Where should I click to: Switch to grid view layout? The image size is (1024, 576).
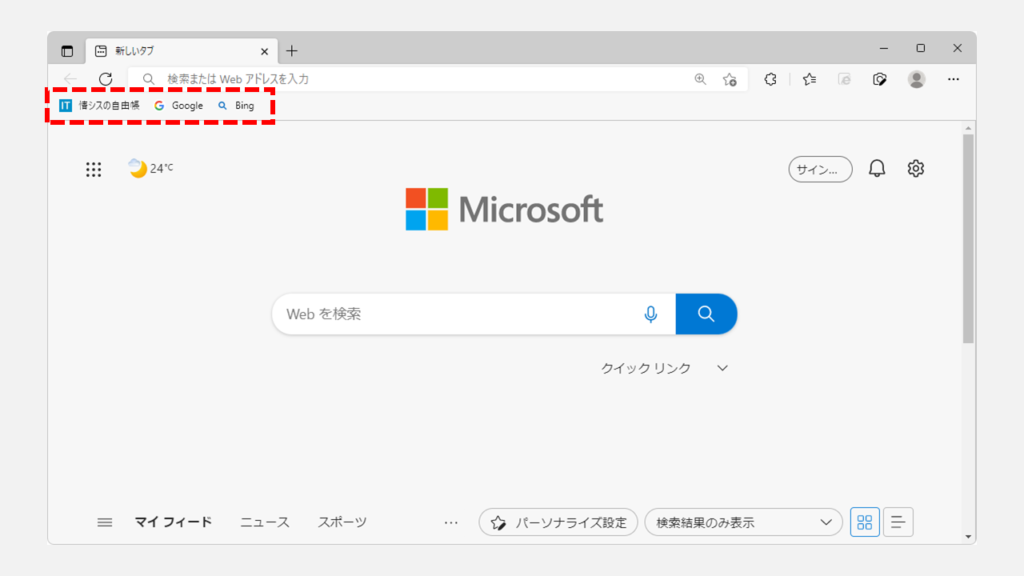click(865, 522)
